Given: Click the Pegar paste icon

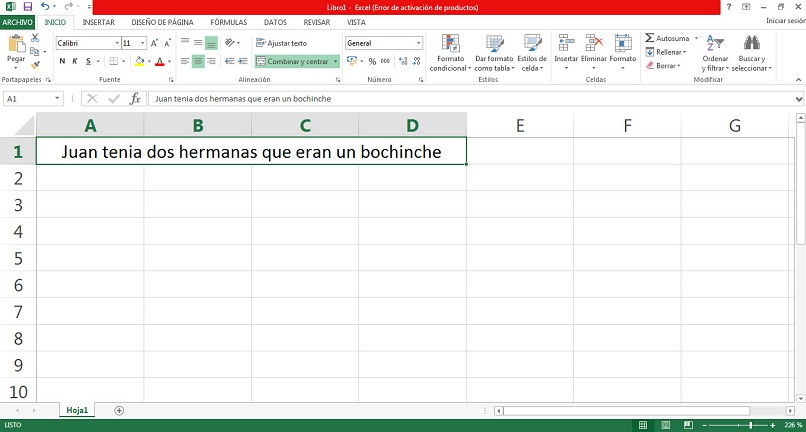Looking at the screenshot, I should click(16, 44).
